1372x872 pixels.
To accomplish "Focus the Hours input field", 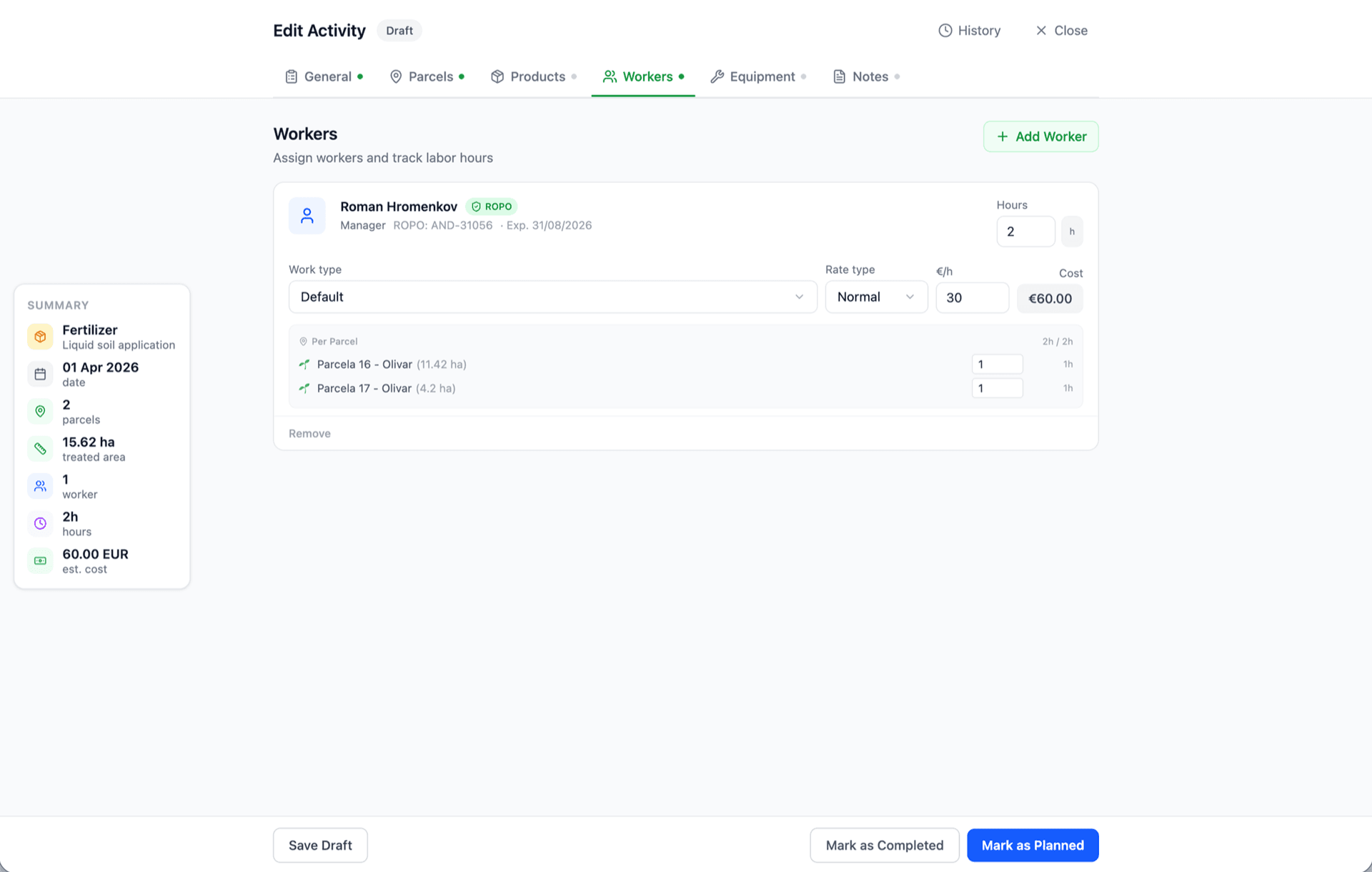I will [1025, 232].
